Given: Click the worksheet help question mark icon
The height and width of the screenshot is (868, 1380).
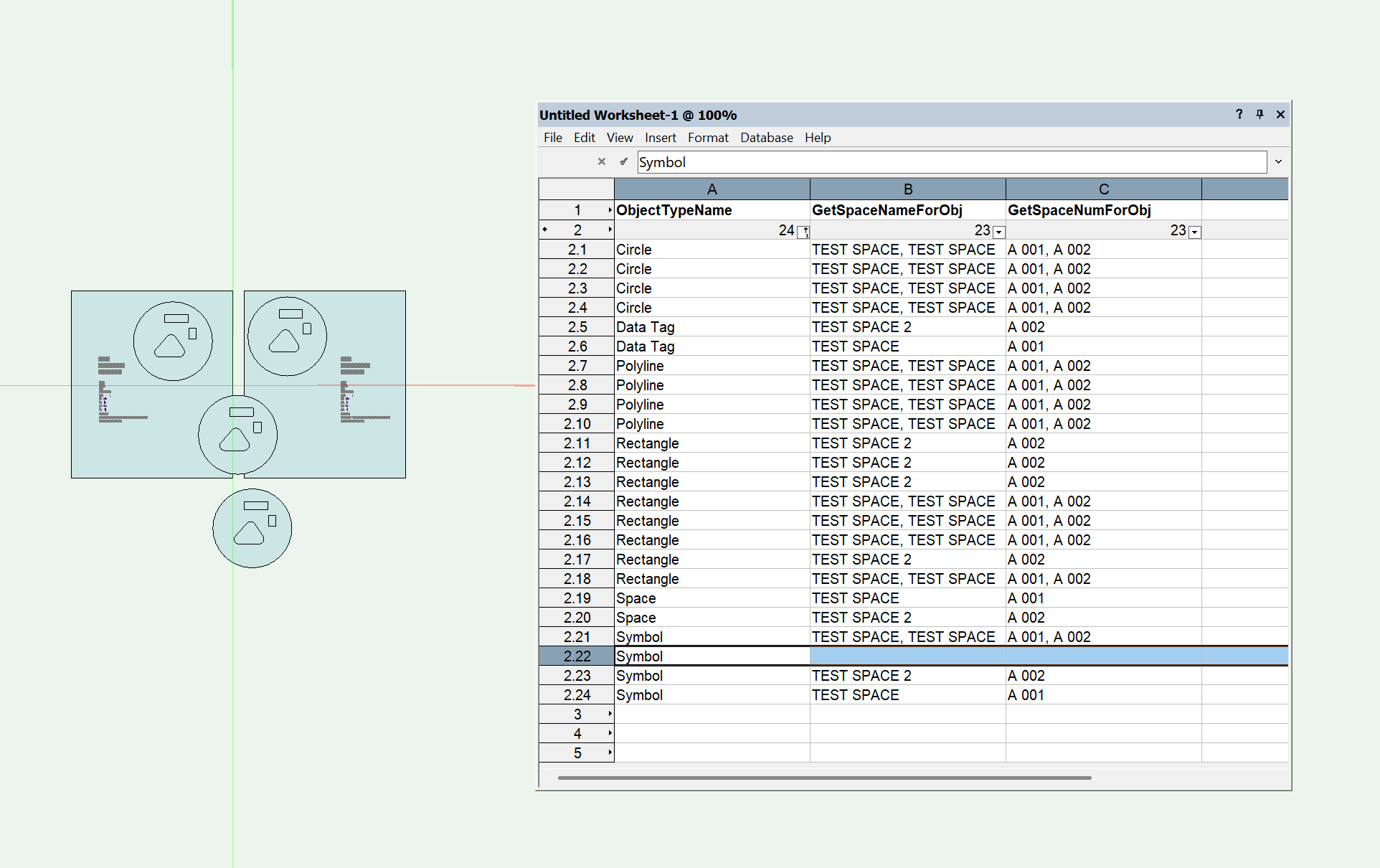Looking at the screenshot, I should pos(1239,114).
